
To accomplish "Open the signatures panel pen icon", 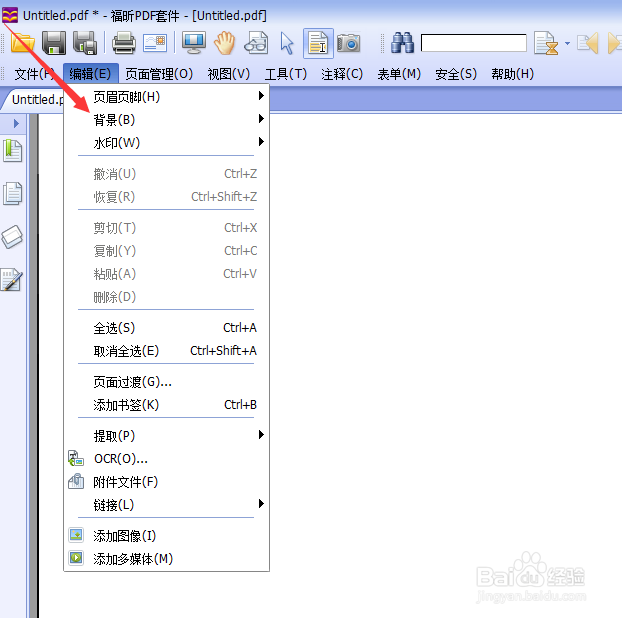I will (x=12, y=280).
